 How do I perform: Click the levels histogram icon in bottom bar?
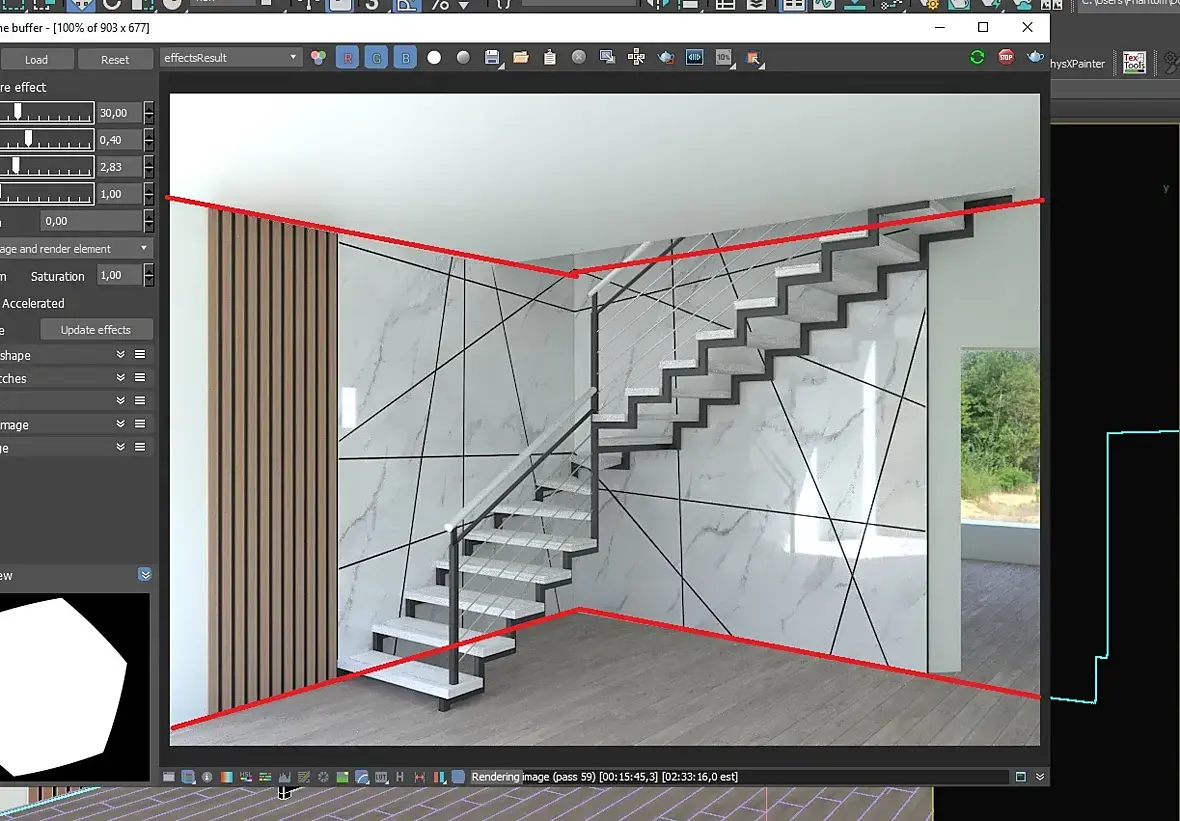(284, 777)
